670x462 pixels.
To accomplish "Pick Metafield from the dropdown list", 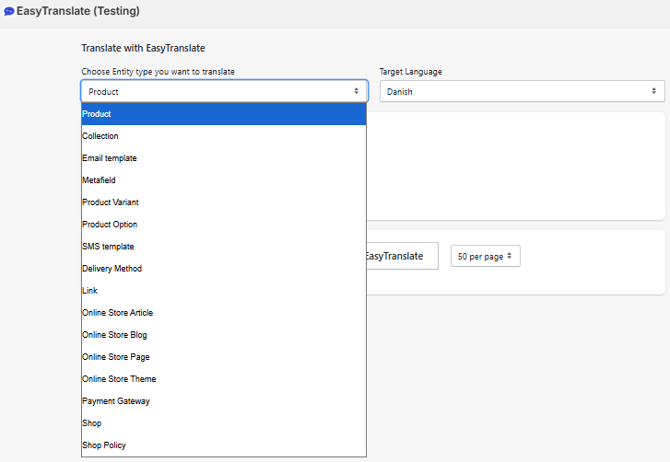I will [x=101, y=180].
